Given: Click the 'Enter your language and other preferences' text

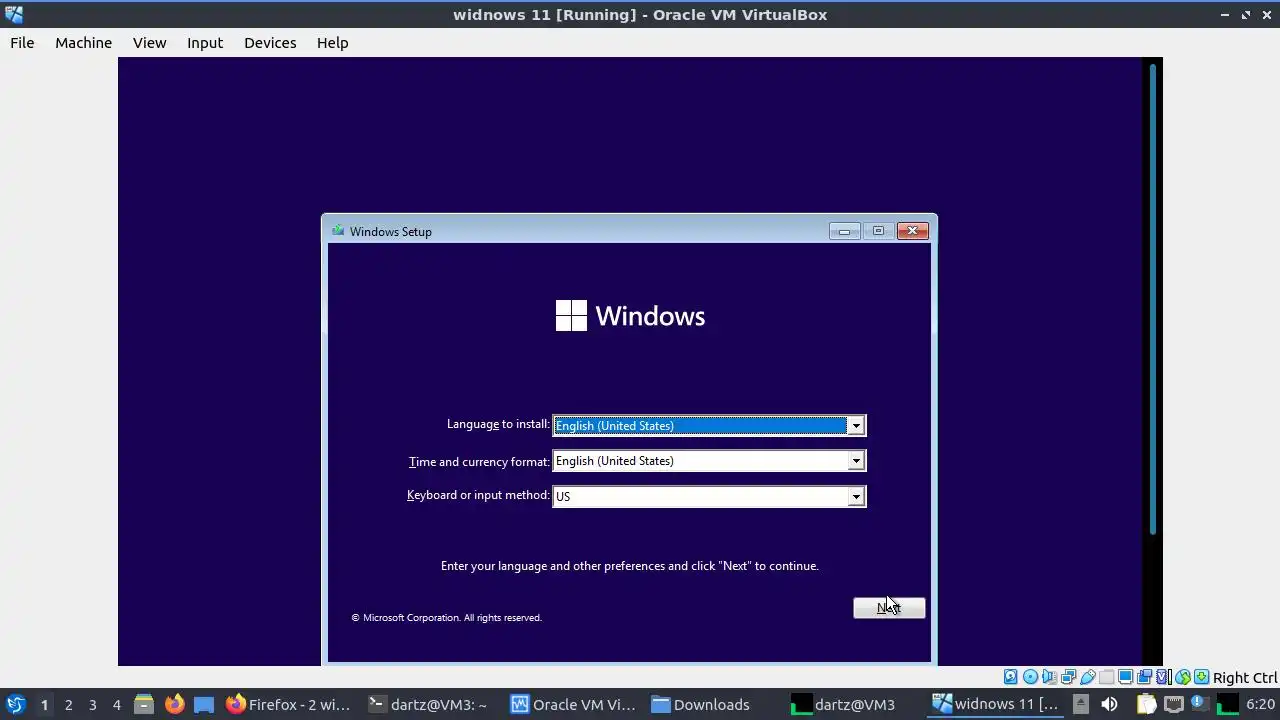Looking at the screenshot, I should pos(630,566).
